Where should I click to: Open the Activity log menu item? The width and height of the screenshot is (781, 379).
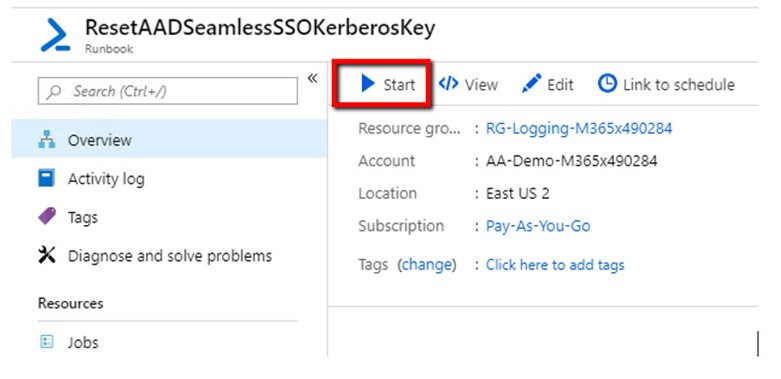pyautogui.click(x=169, y=178)
